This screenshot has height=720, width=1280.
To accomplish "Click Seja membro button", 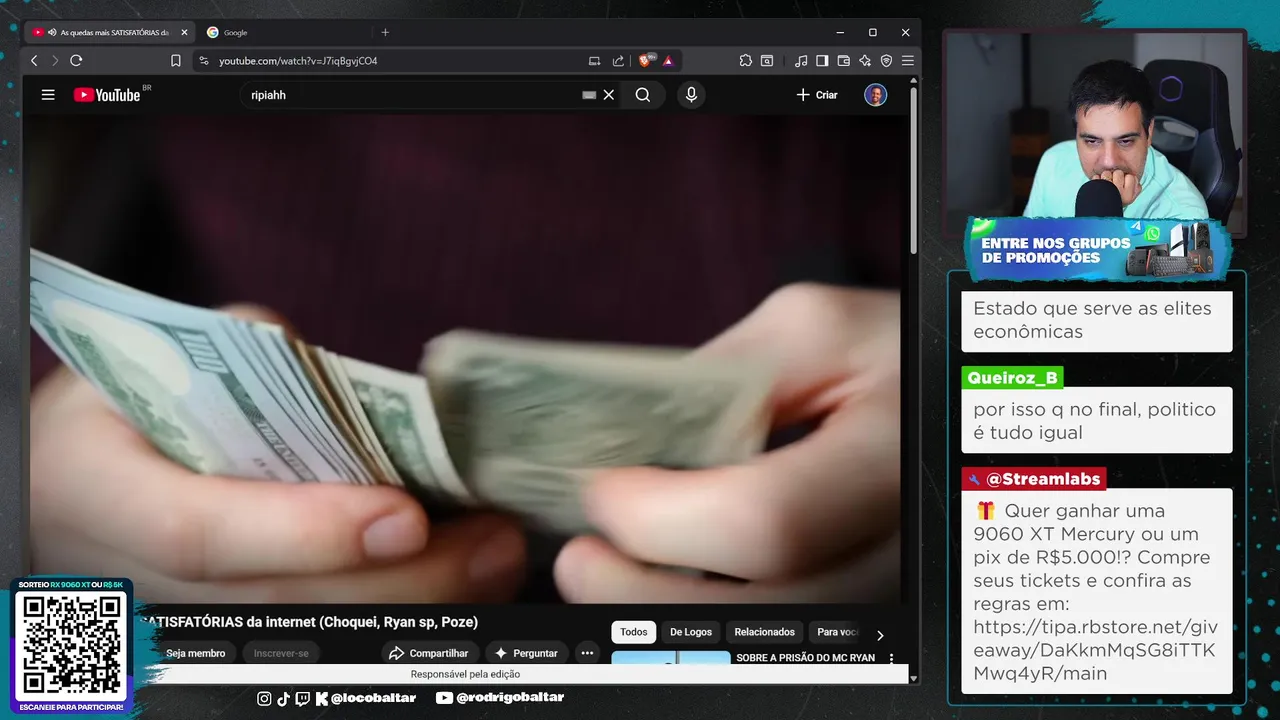I will click(x=195, y=653).
